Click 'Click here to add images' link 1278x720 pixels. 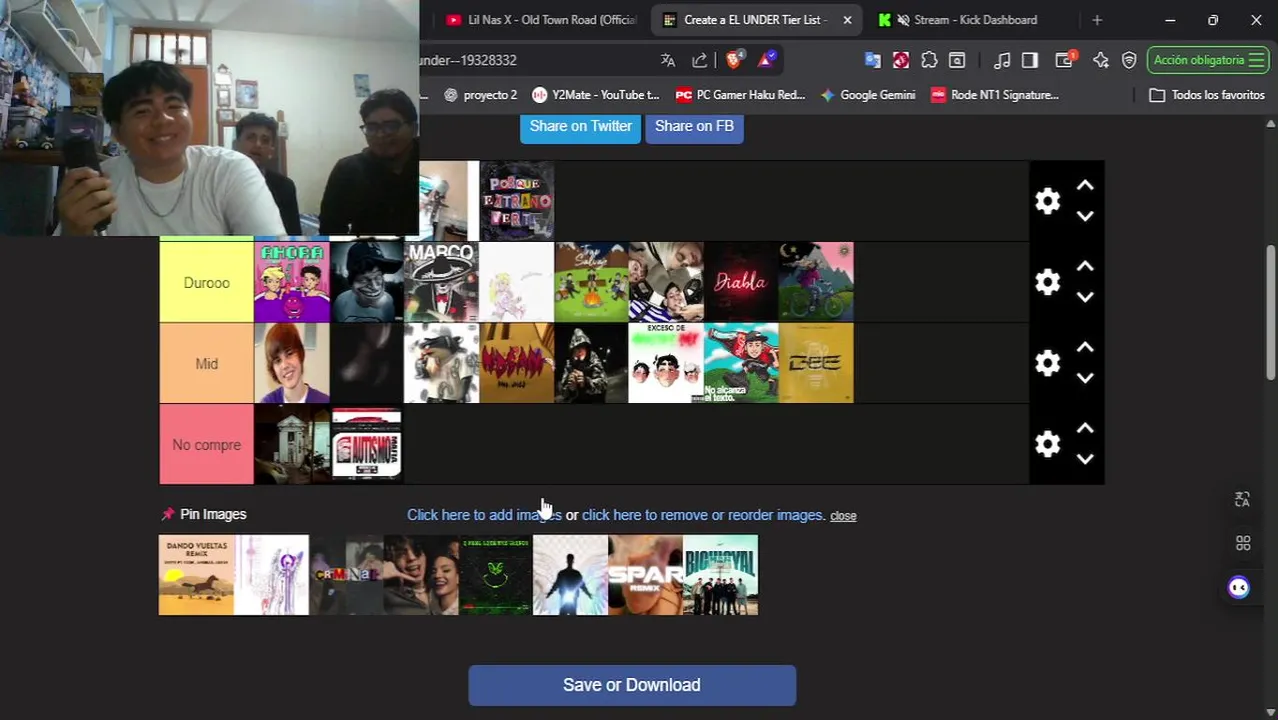pos(484,515)
